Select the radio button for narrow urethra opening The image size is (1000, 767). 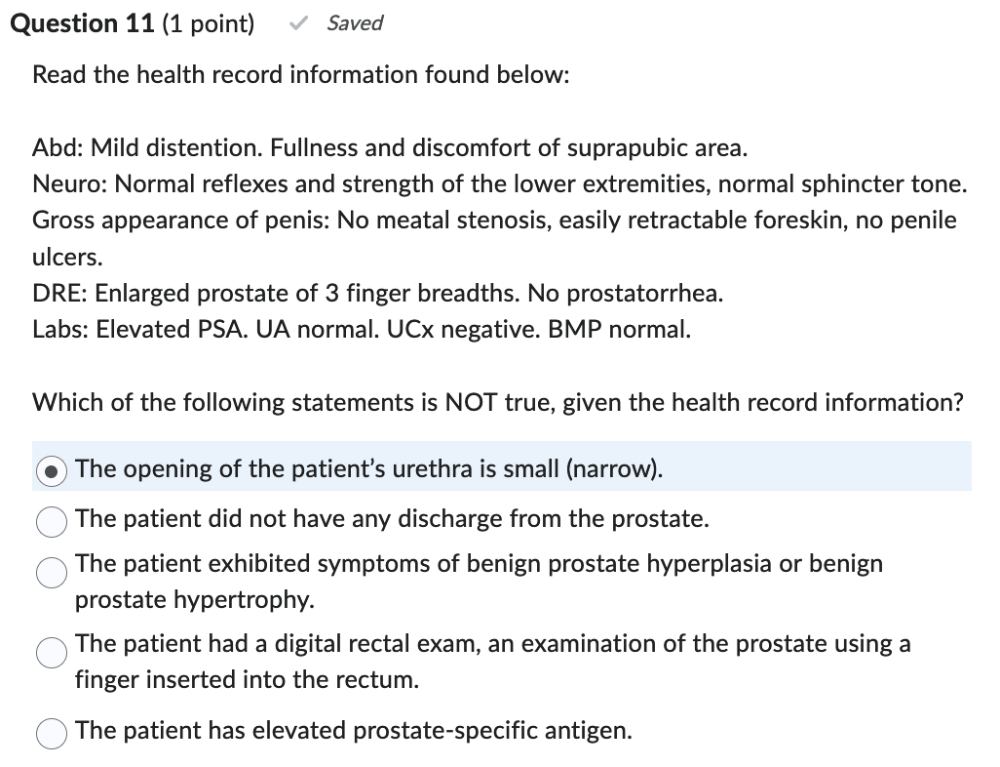pos(51,469)
